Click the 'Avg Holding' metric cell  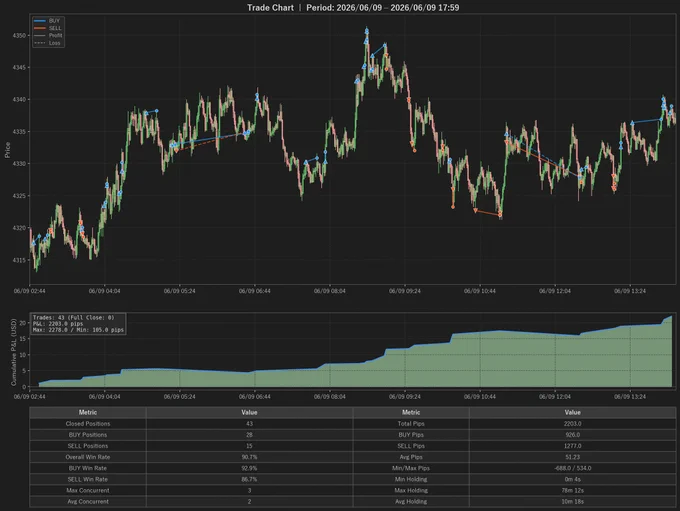(x=411, y=501)
